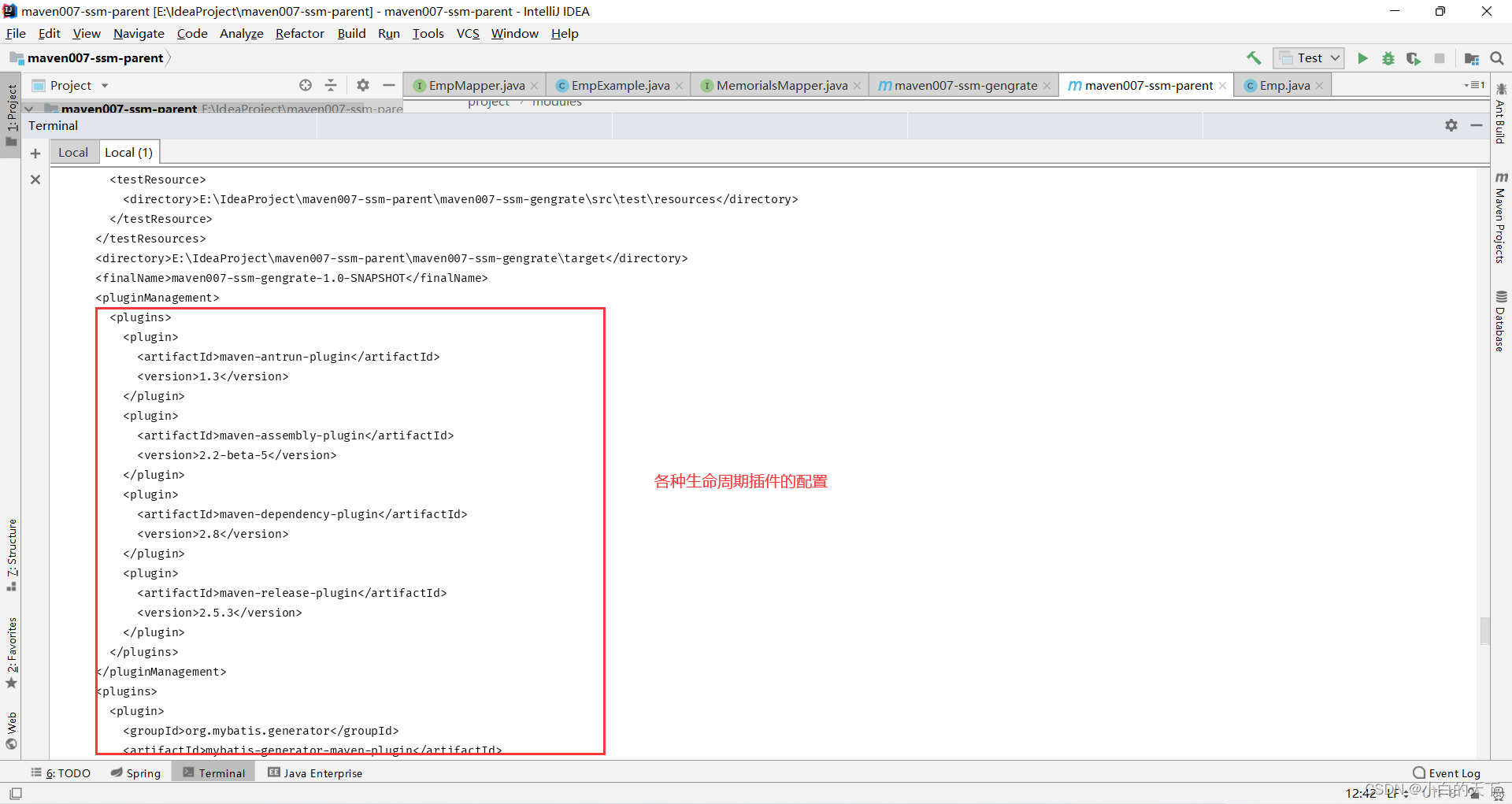The height and width of the screenshot is (804, 1512).
Task: Run with Coverage using the shield icon
Action: point(1414,58)
